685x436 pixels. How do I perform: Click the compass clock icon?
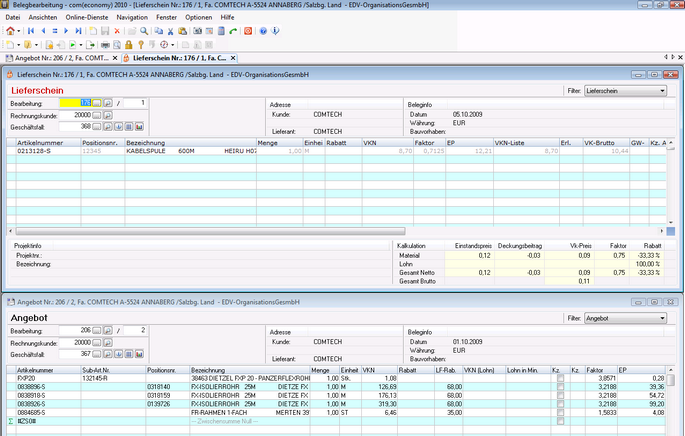(164, 45)
